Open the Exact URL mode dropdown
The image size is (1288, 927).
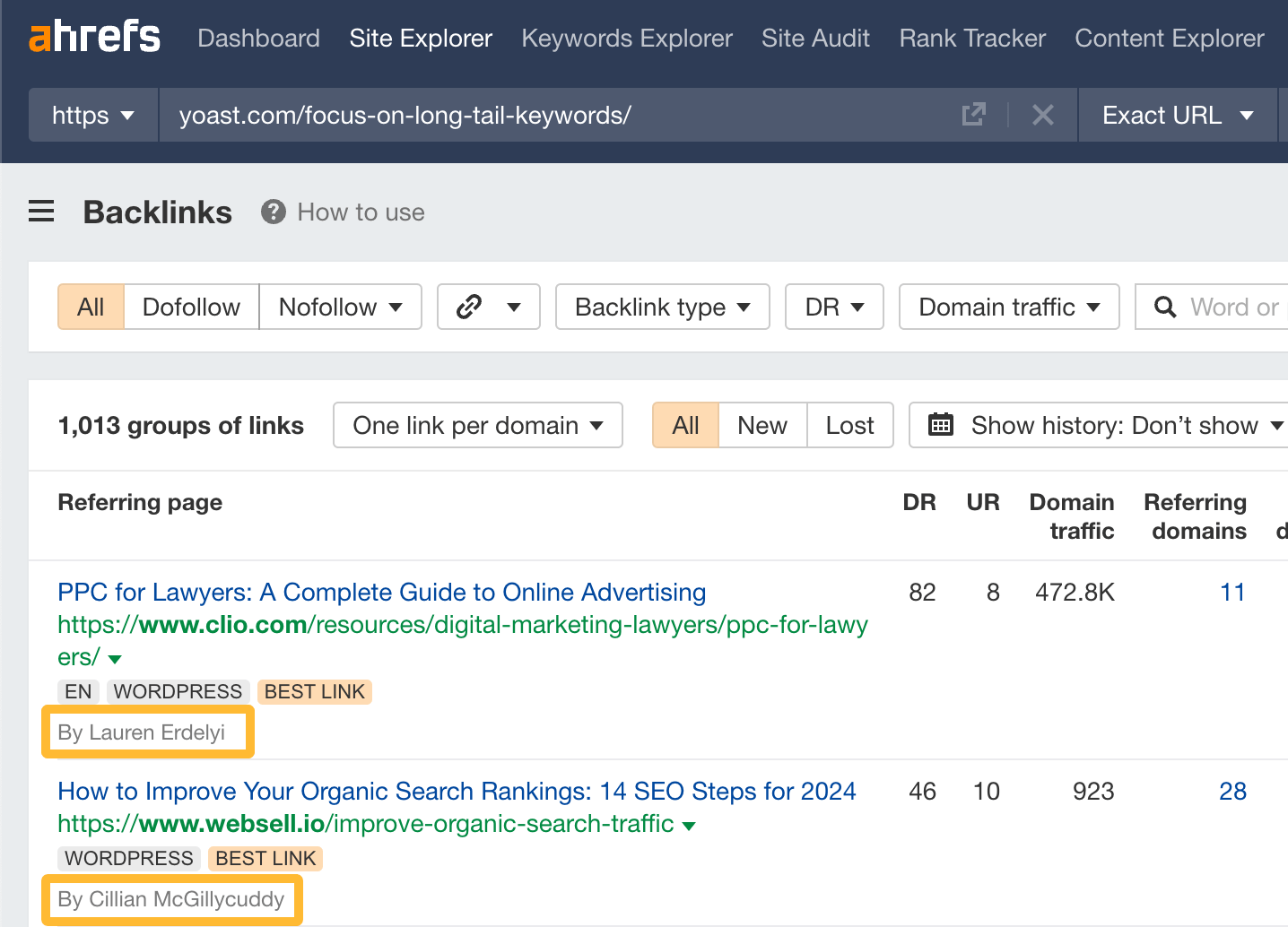tap(1176, 115)
